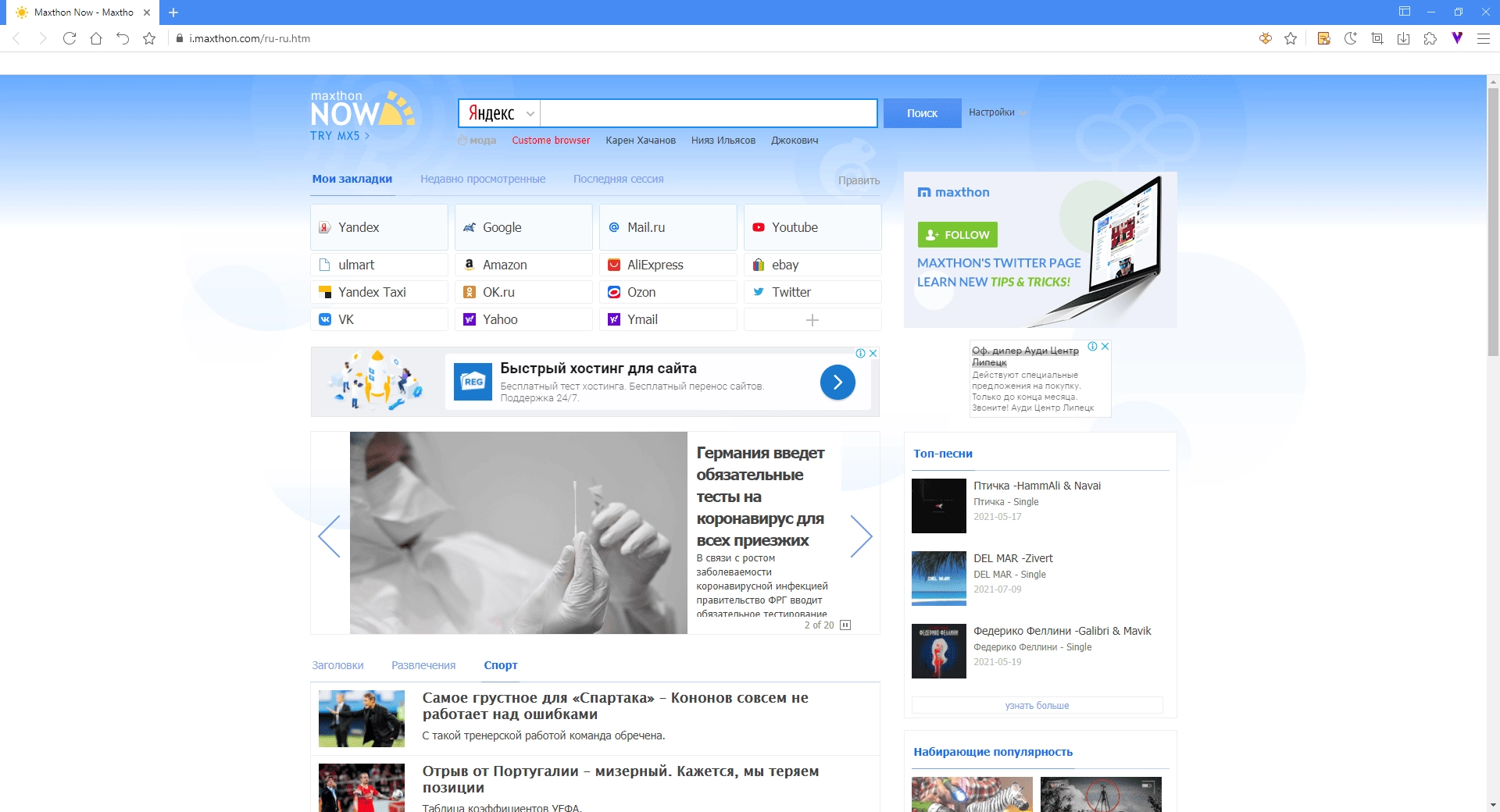Image resolution: width=1500 pixels, height=812 pixels.
Task: Toggle night mode moon icon
Action: click(x=1351, y=38)
